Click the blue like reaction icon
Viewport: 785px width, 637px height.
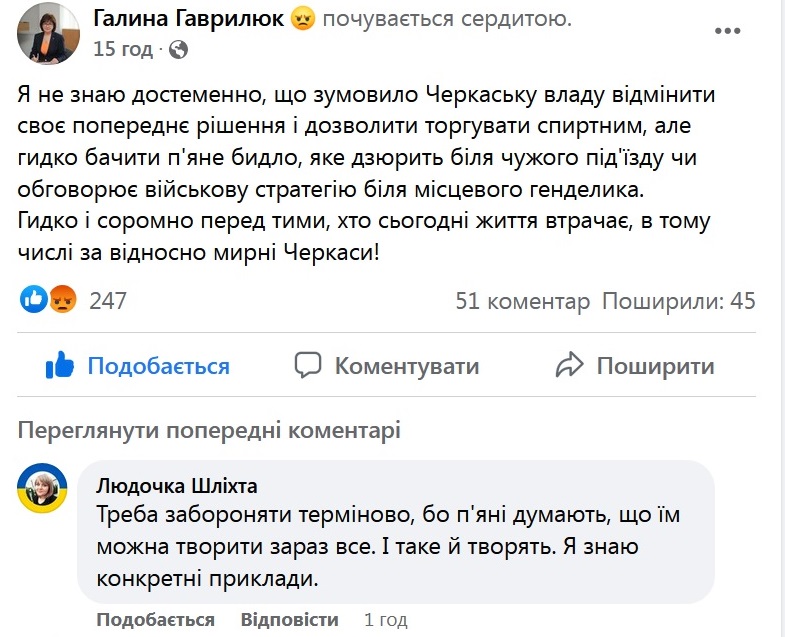coord(33,300)
